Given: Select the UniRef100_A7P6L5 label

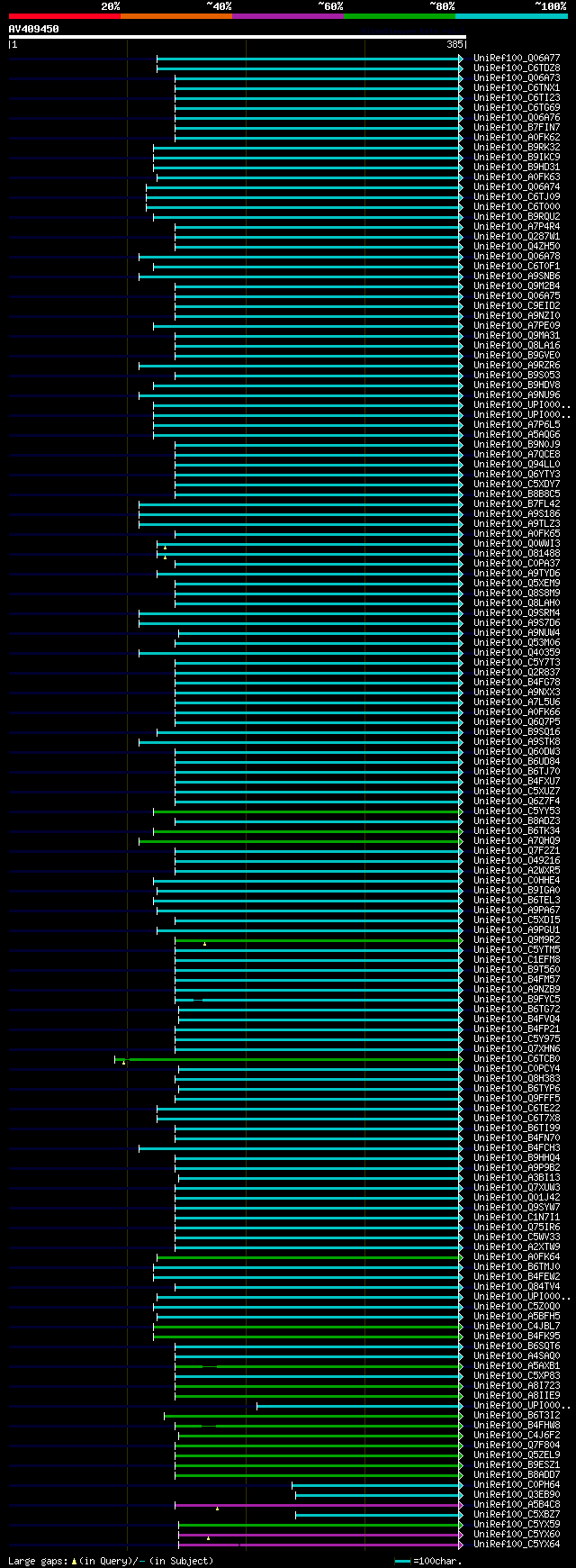Looking at the screenshot, I should coord(517,424).
